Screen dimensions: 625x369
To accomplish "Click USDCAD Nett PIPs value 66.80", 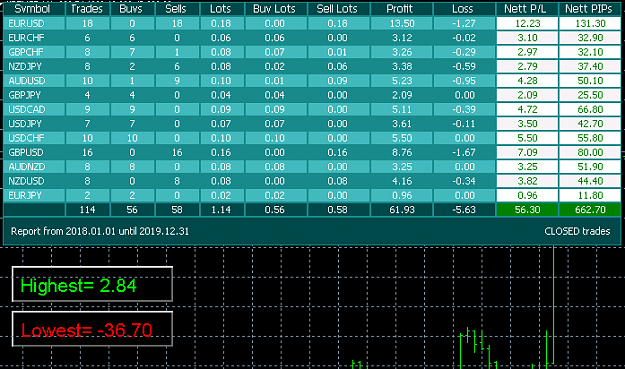I will pyautogui.click(x=590, y=109).
